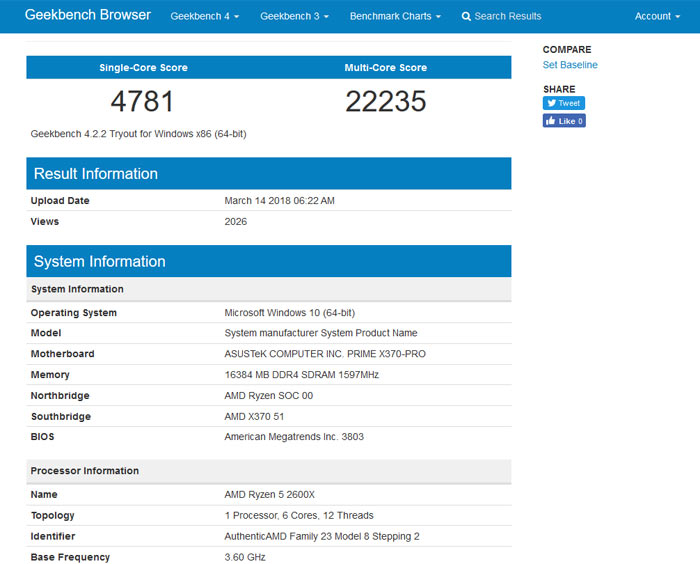Viewport: 700px width, 564px height.
Task: Open the Geekbench 4 dropdown menu
Action: point(204,17)
